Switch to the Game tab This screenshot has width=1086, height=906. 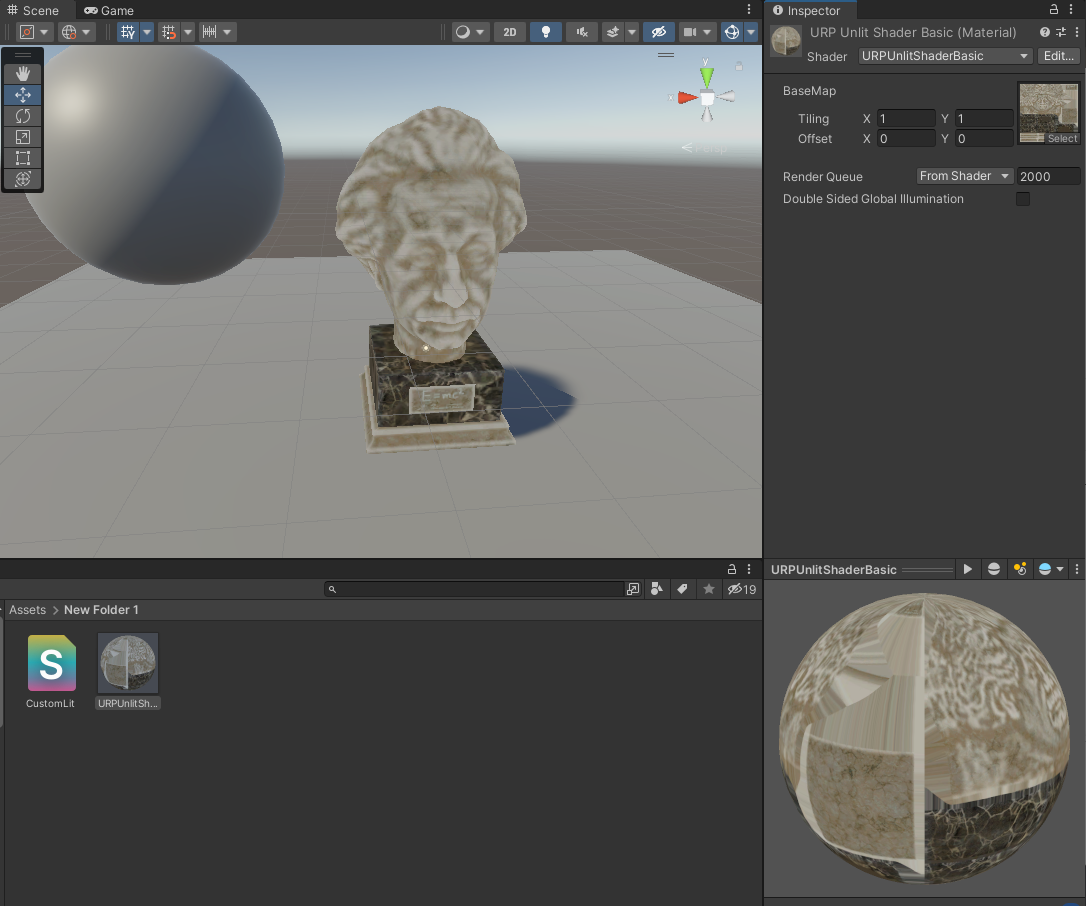tap(109, 10)
